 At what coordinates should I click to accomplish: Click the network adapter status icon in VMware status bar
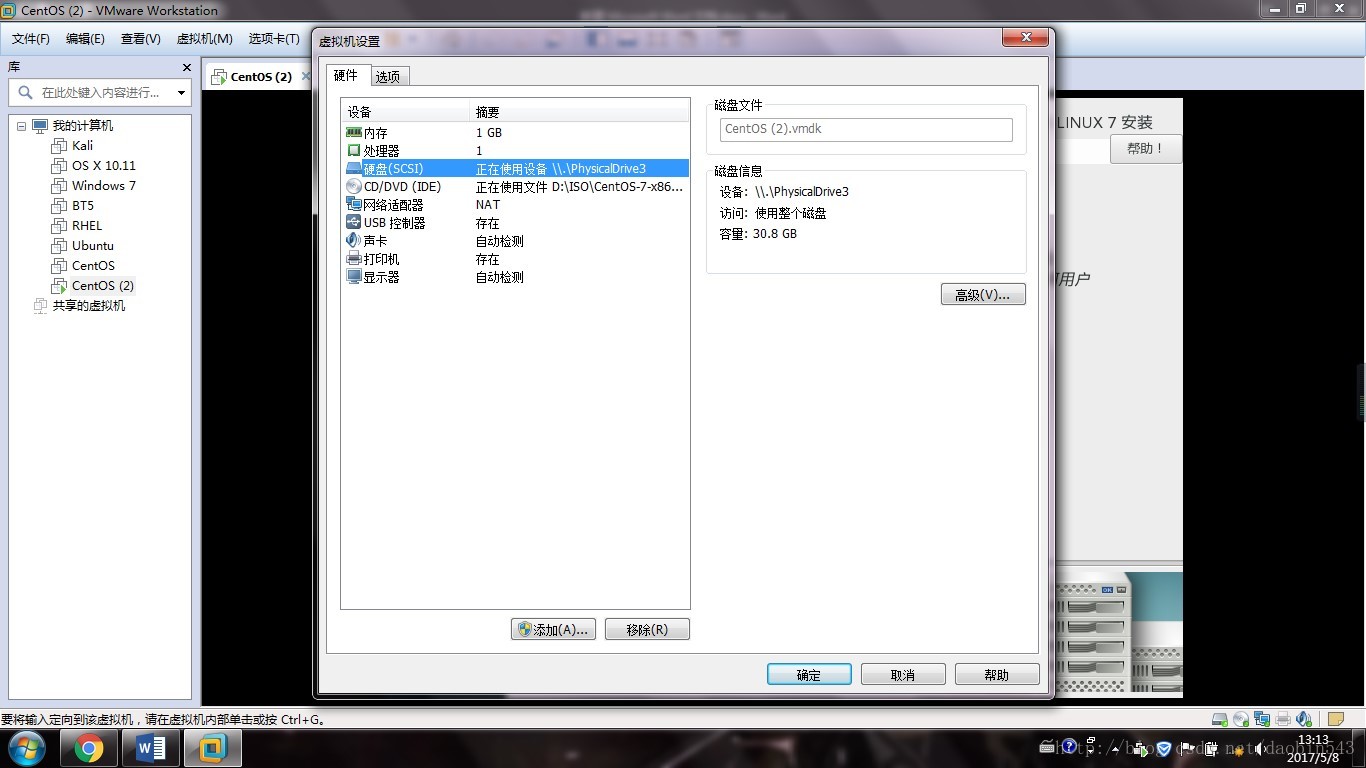[1262, 719]
